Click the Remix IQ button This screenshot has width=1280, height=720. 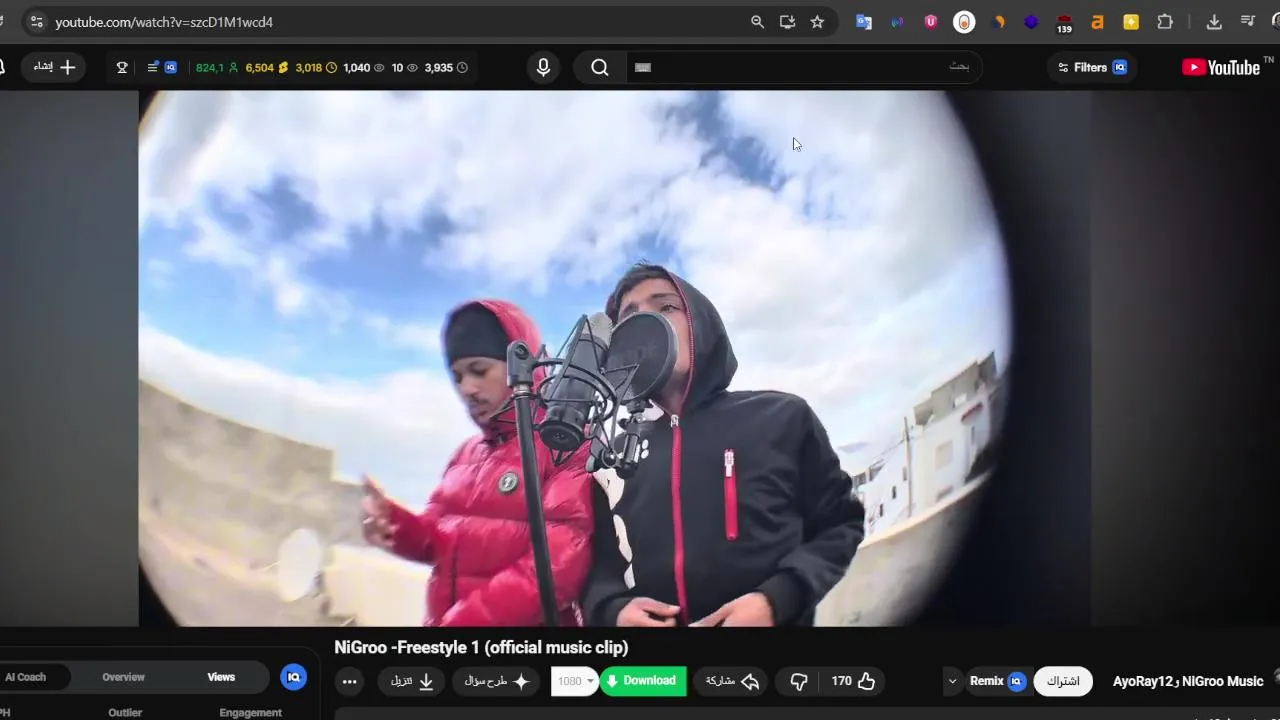997,681
